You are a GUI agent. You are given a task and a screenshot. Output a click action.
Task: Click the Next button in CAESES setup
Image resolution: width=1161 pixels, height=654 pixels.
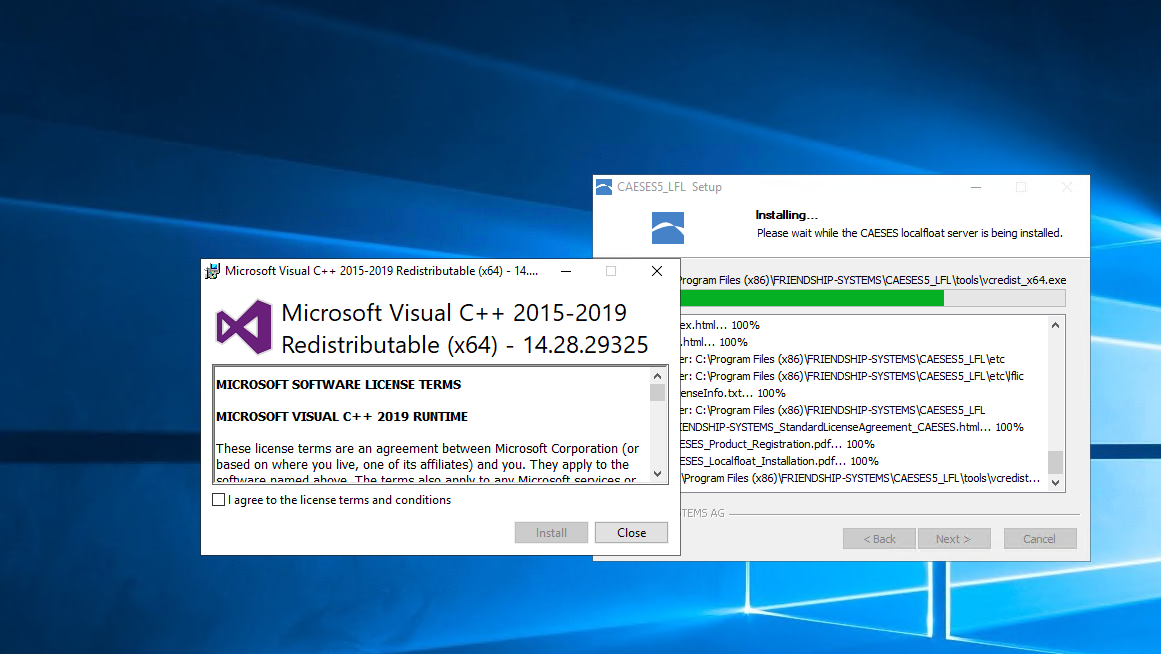[x=954, y=539]
